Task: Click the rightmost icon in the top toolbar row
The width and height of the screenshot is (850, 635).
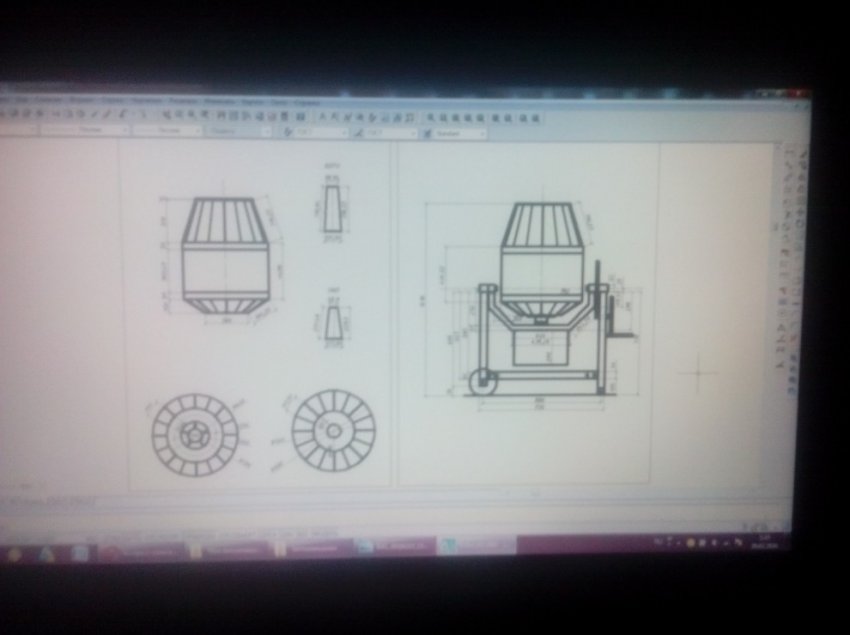Action: pos(537,118)
